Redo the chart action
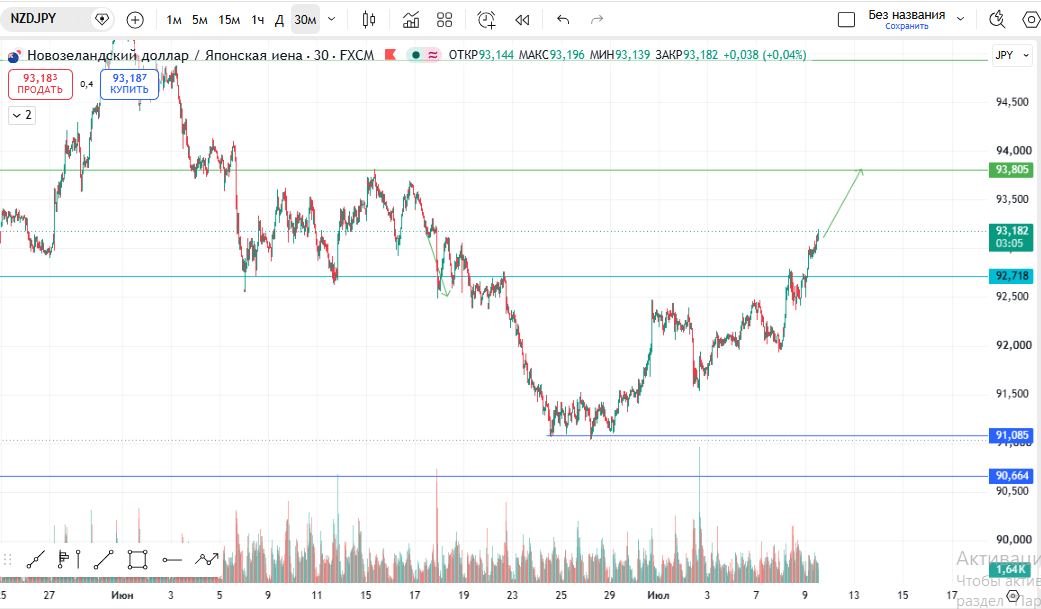The width and height of the screenshot is (1041, 609). point(597,20)
